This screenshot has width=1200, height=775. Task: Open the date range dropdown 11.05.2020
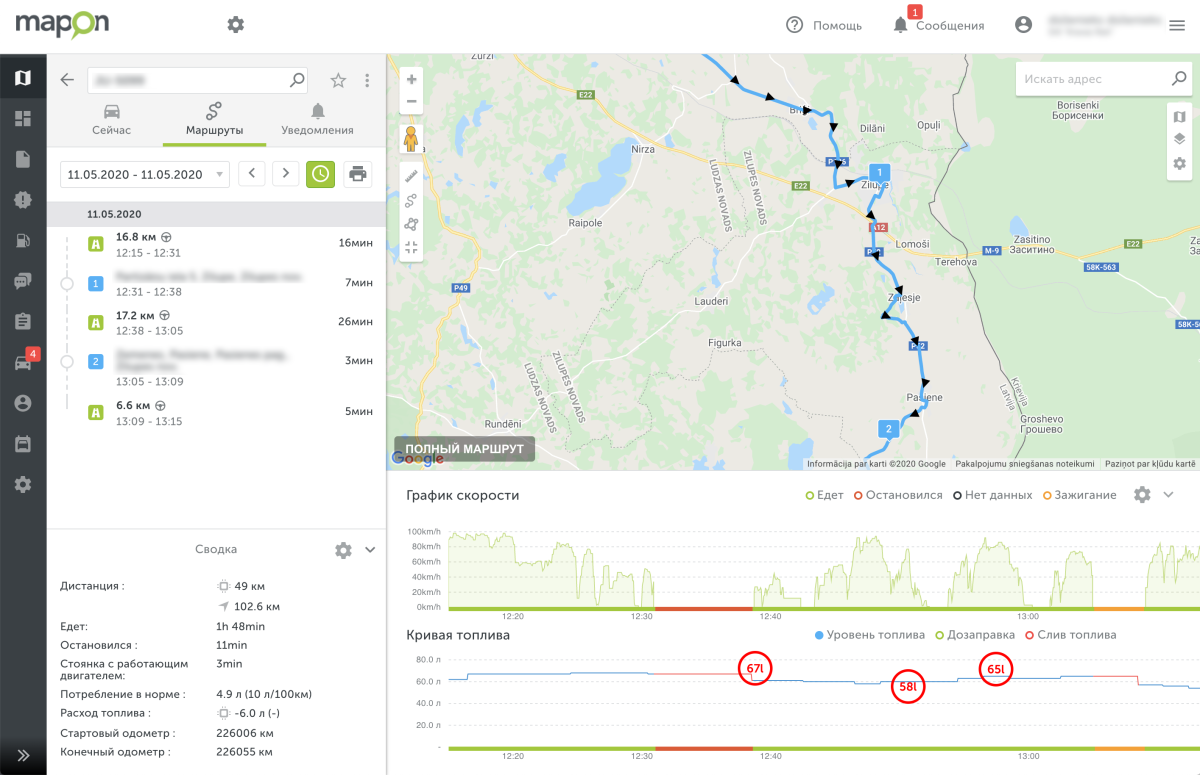pyautogui.click(x=145, y=174)
